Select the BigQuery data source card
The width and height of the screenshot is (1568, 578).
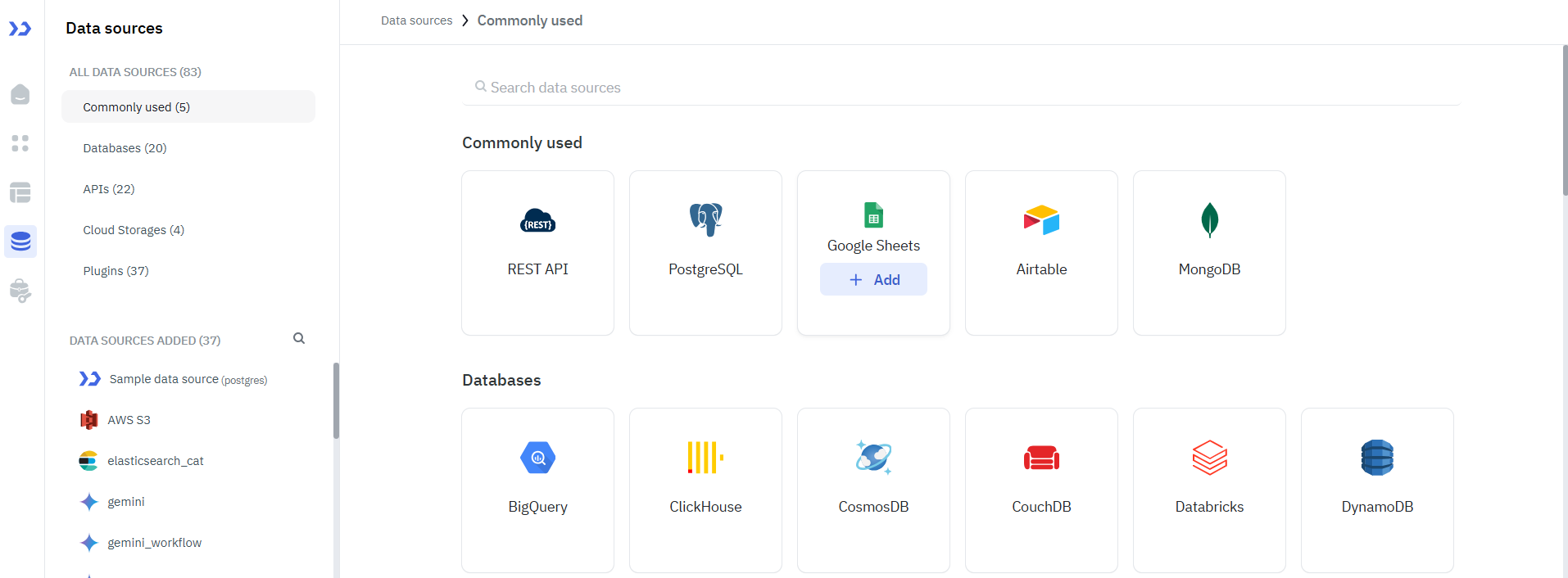tap(537, 490)
